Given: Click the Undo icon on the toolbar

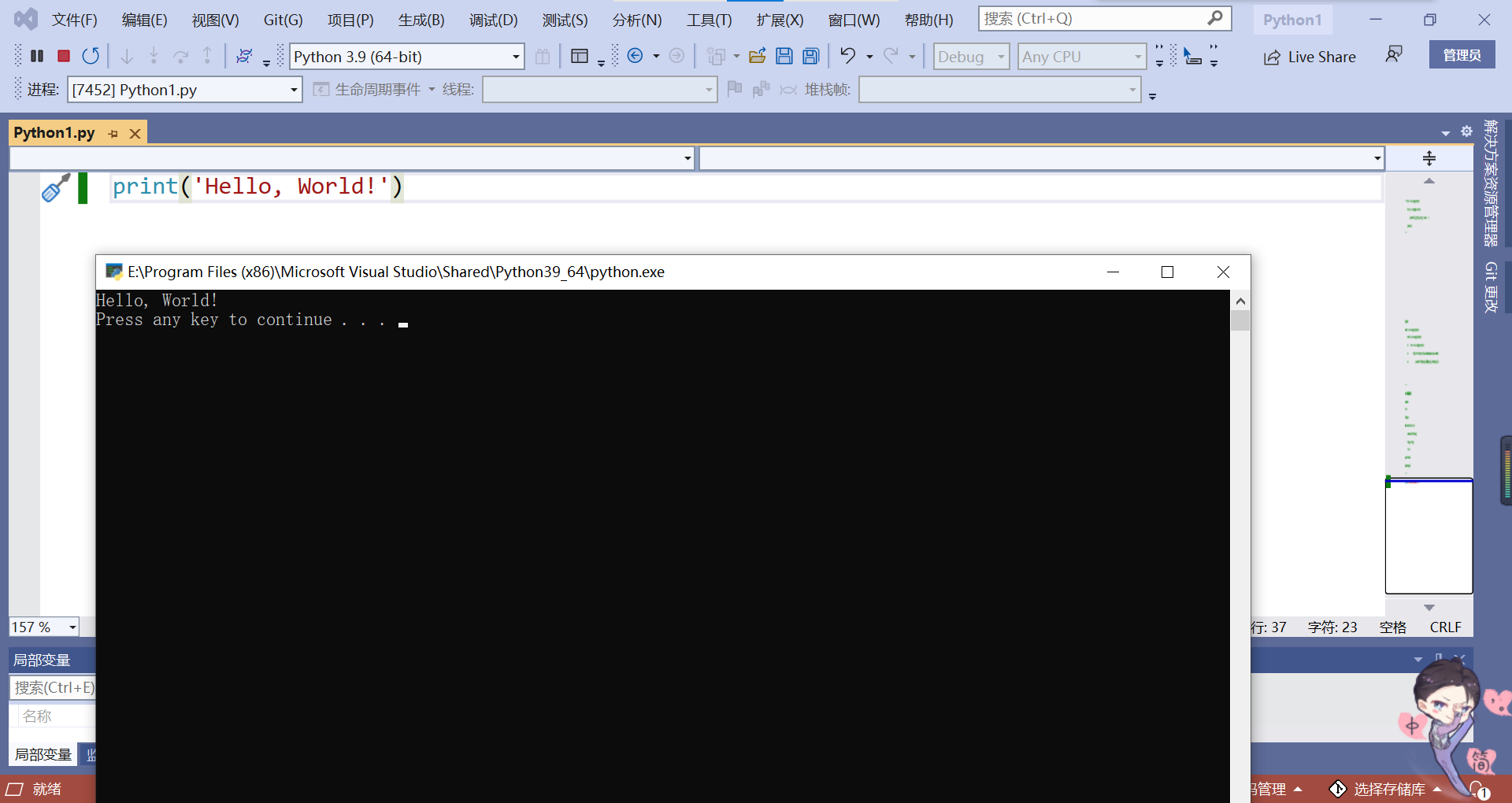Looking at the screenshot, I should pos(847,56).
